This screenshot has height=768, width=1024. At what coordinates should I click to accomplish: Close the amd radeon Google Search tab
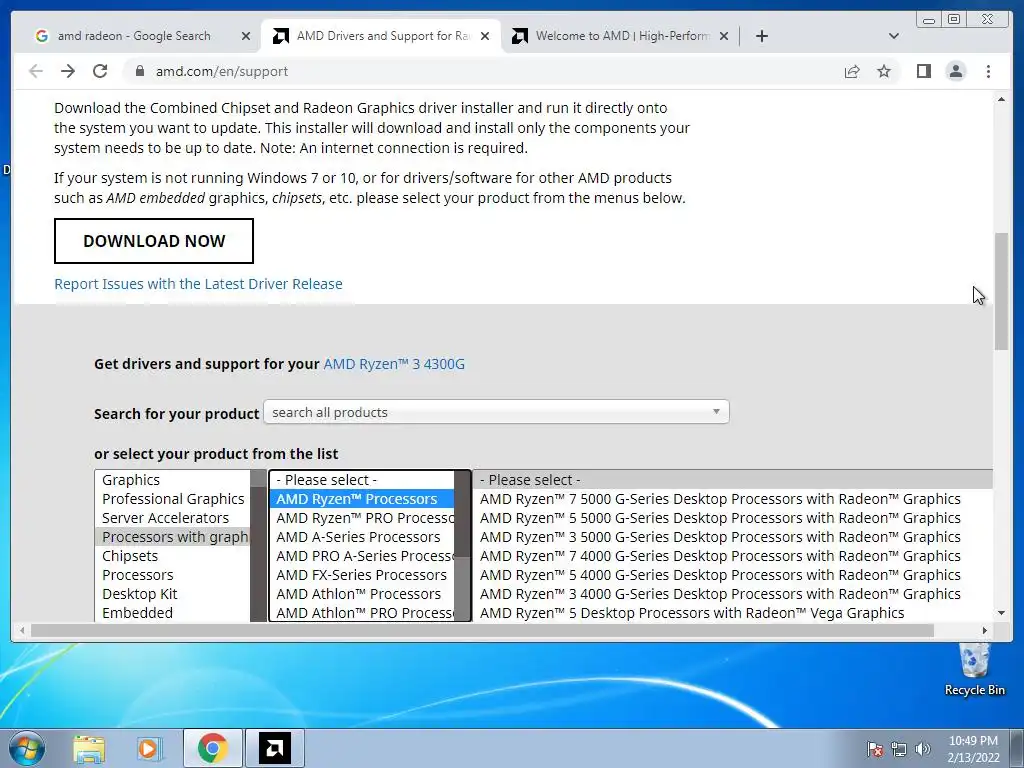[246, 36]
